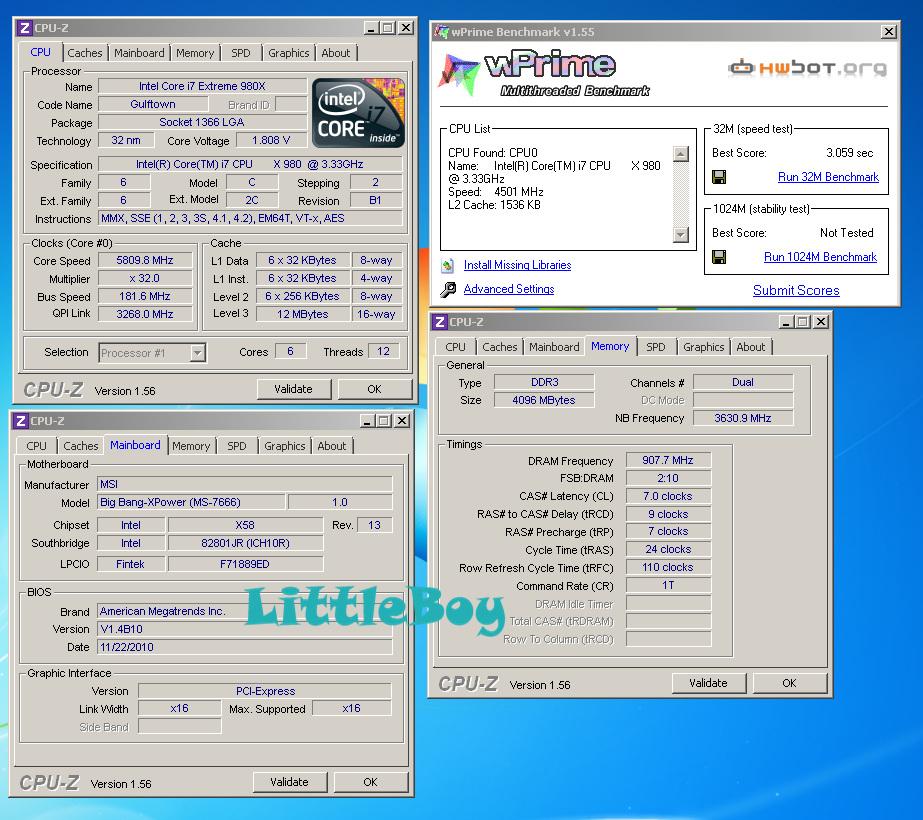Click Validate in top-left CPU-Z window
This screenshot has height=820, width=923.
pos(294,389)
